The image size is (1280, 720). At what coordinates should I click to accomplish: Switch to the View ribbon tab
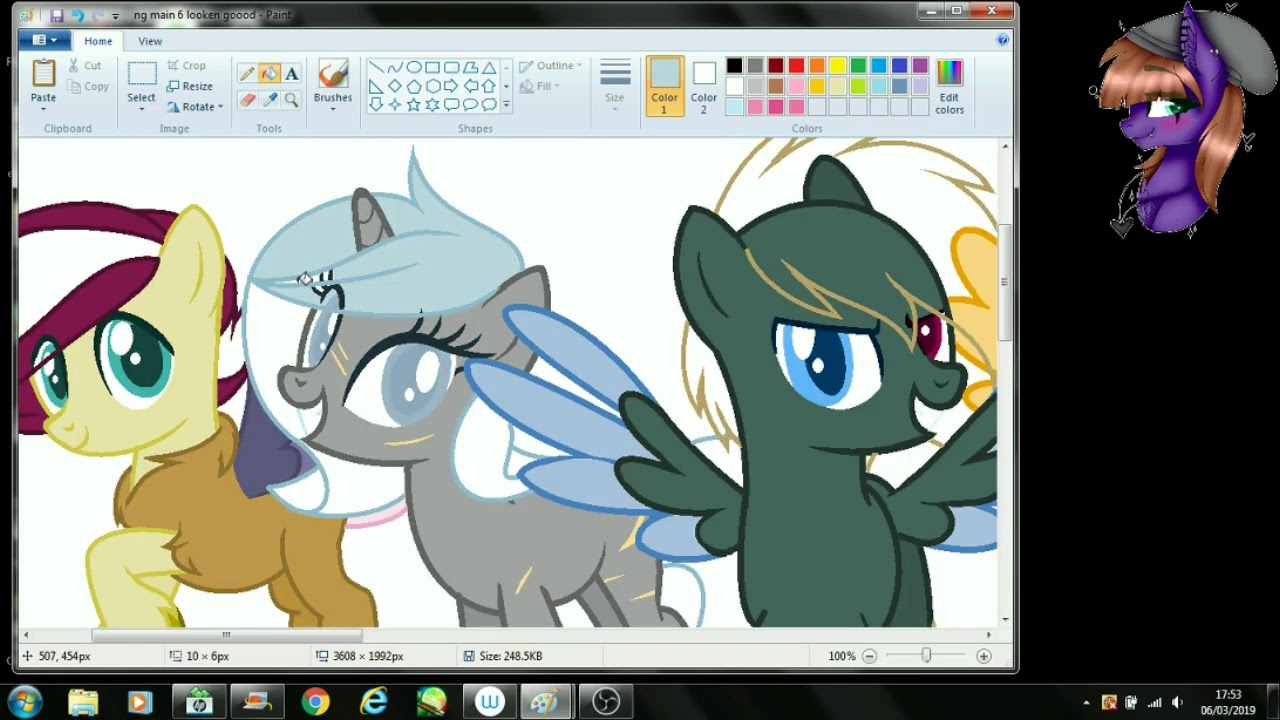click(x=150, y=41)
